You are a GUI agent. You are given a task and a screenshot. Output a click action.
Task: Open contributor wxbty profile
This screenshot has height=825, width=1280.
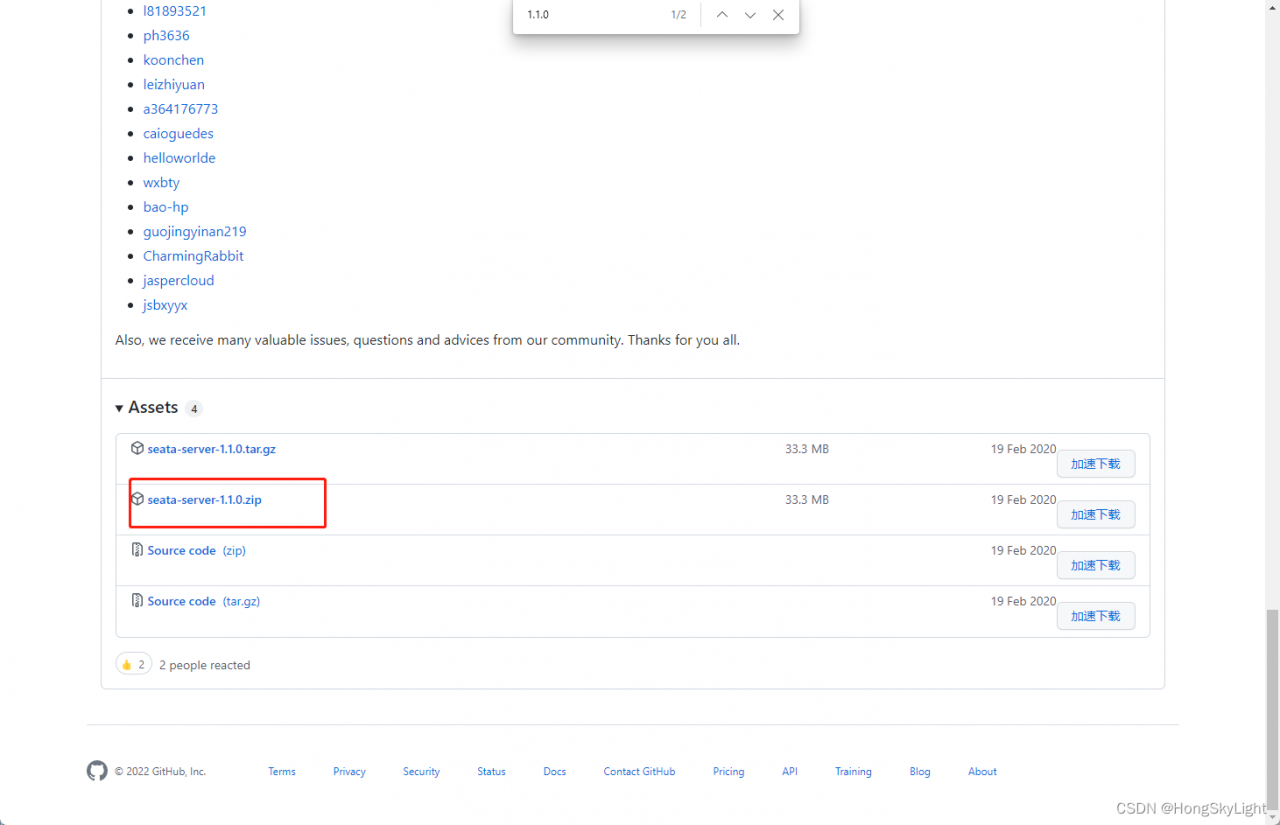point(161,182)
